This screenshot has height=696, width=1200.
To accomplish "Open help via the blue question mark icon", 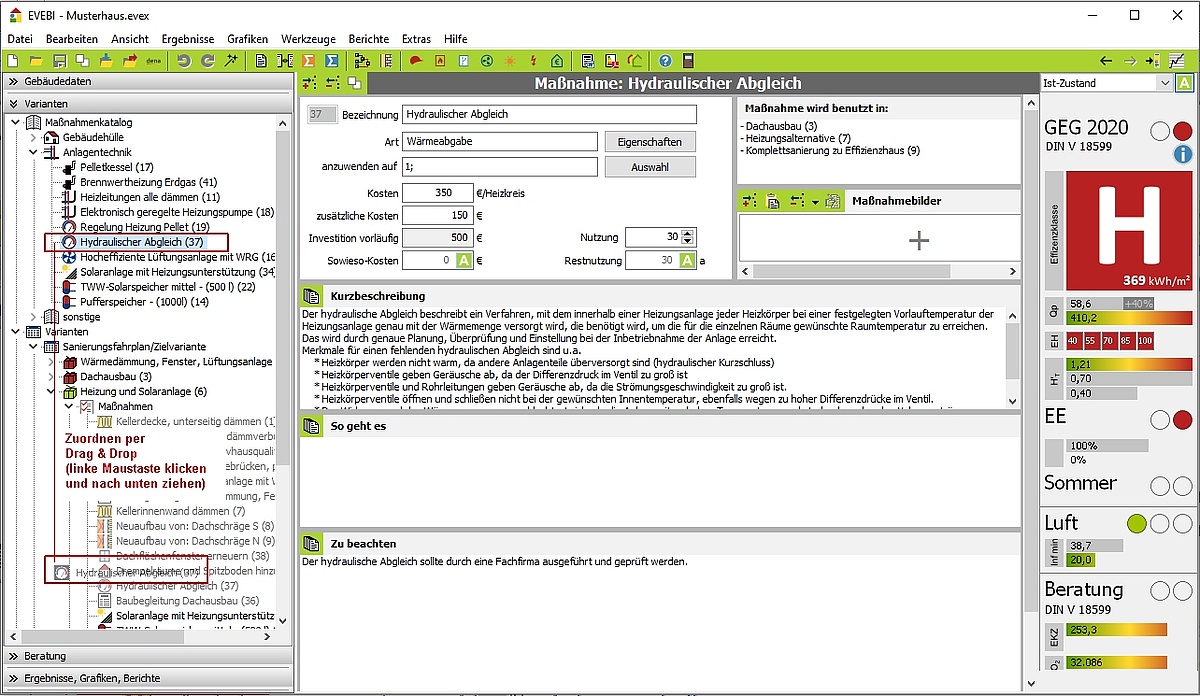I will (663, 61).
